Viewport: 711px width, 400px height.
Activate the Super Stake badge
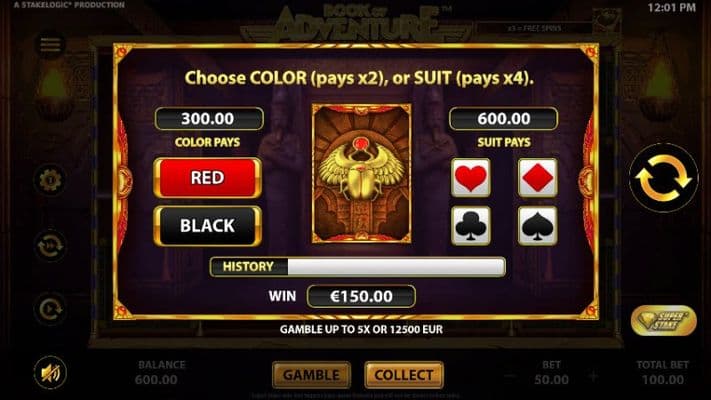coord(663,321)
